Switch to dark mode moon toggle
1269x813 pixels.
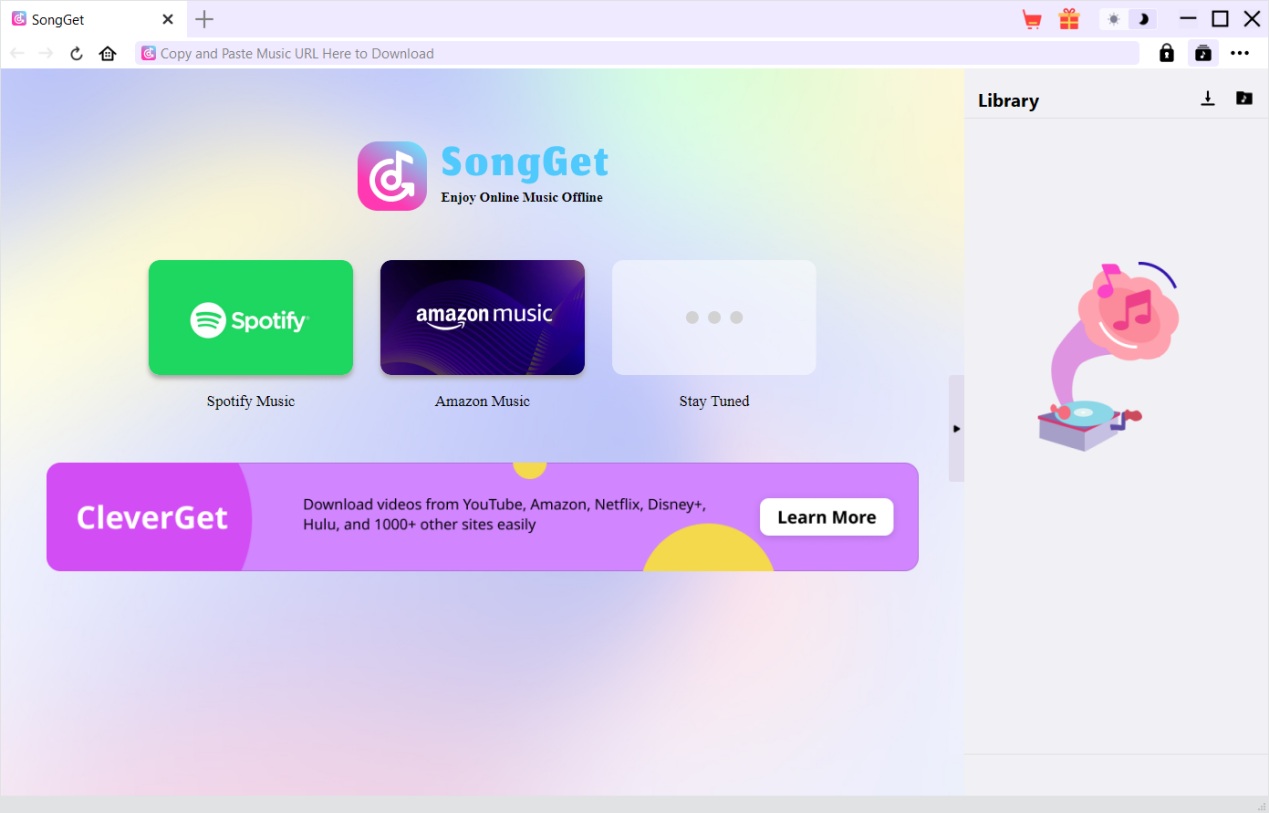point(1143,19)
